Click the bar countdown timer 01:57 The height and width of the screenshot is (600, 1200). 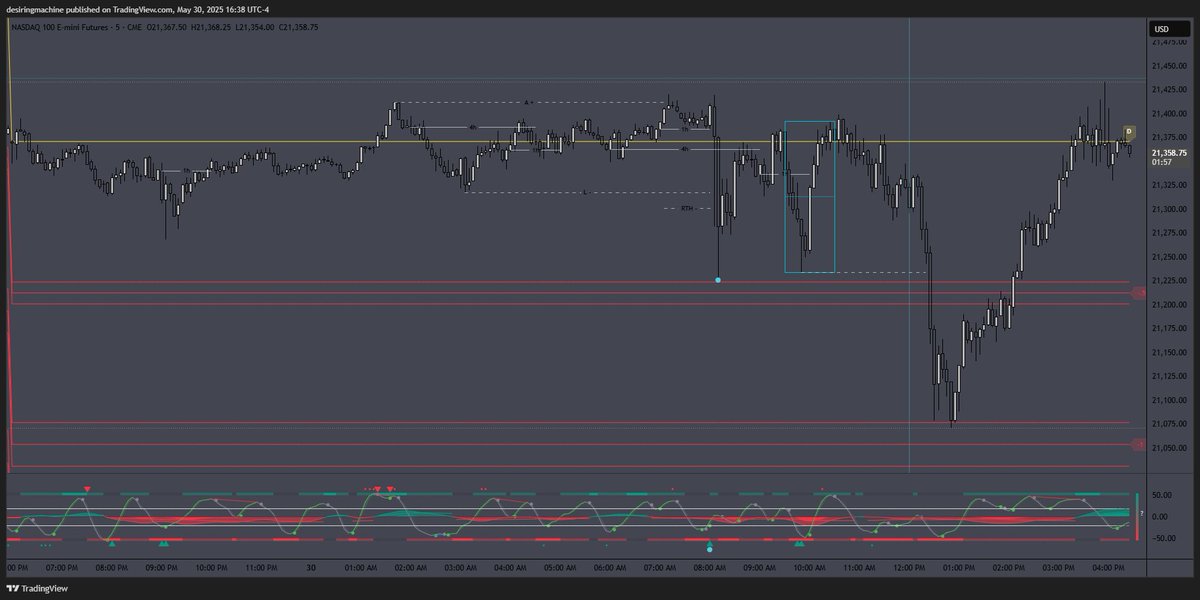pyautogui.click(x=1160, y=162)
